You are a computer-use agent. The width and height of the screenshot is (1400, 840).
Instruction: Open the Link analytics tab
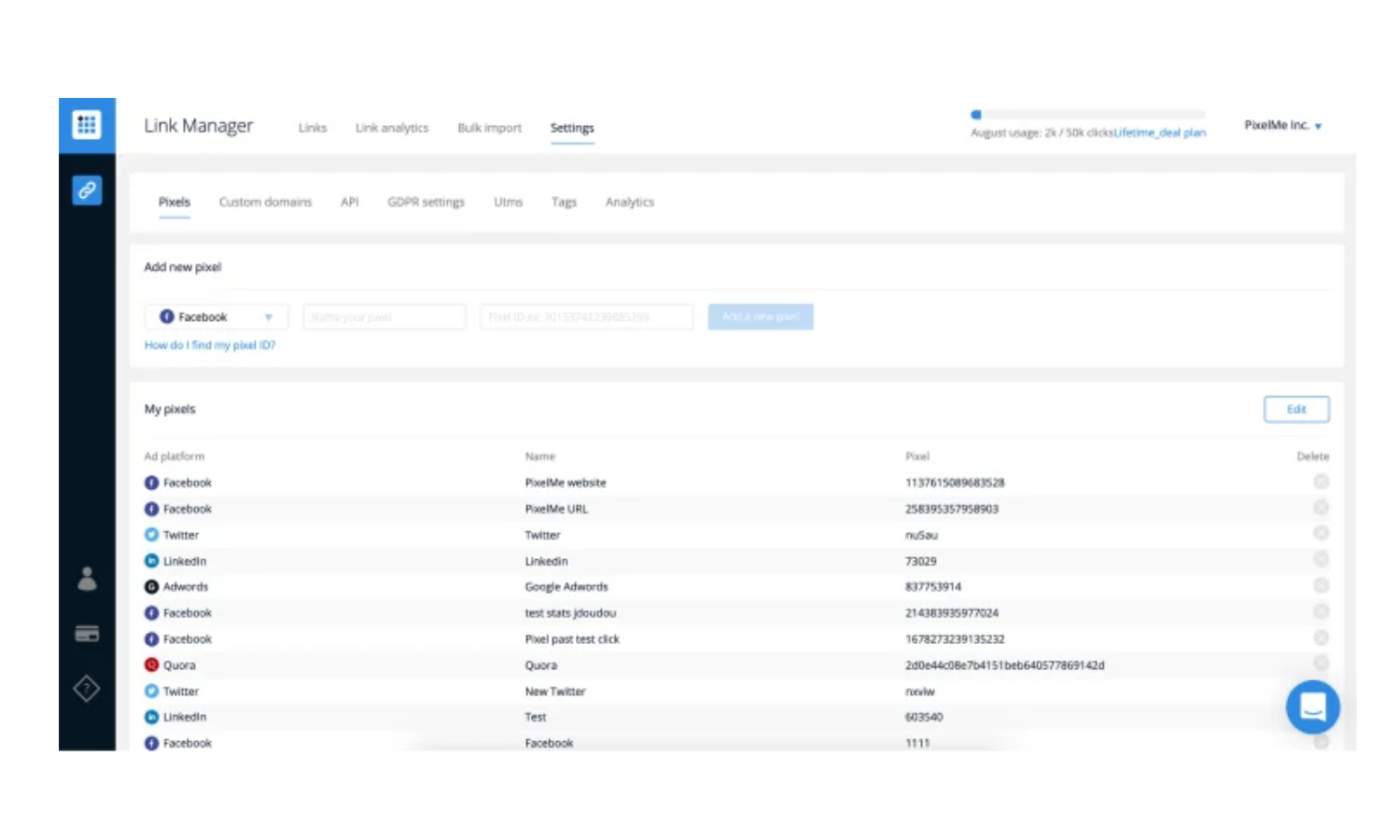point(392,128)
